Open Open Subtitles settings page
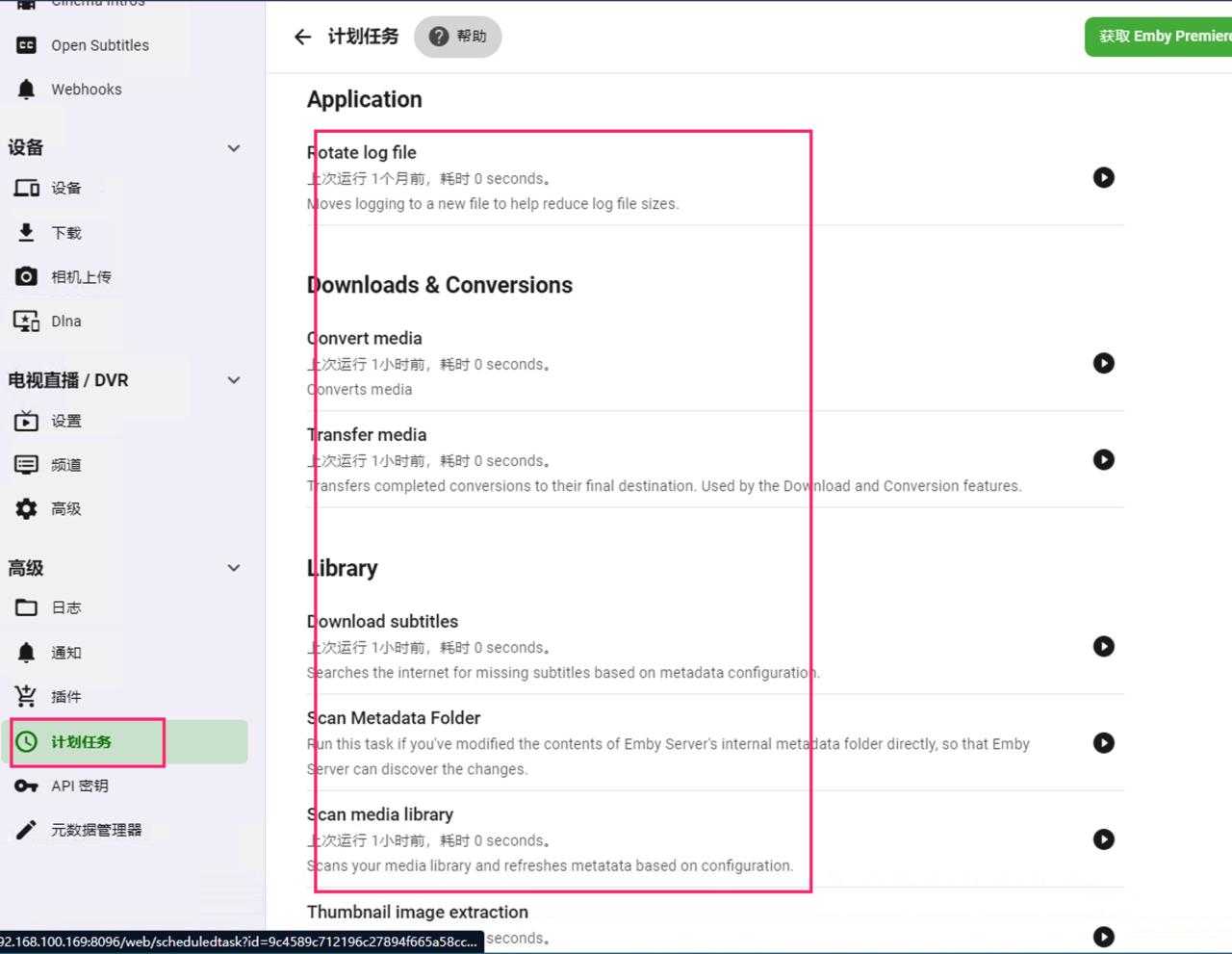The height and width of the screenshot is (954, 1232). click(x=99, y=45)
